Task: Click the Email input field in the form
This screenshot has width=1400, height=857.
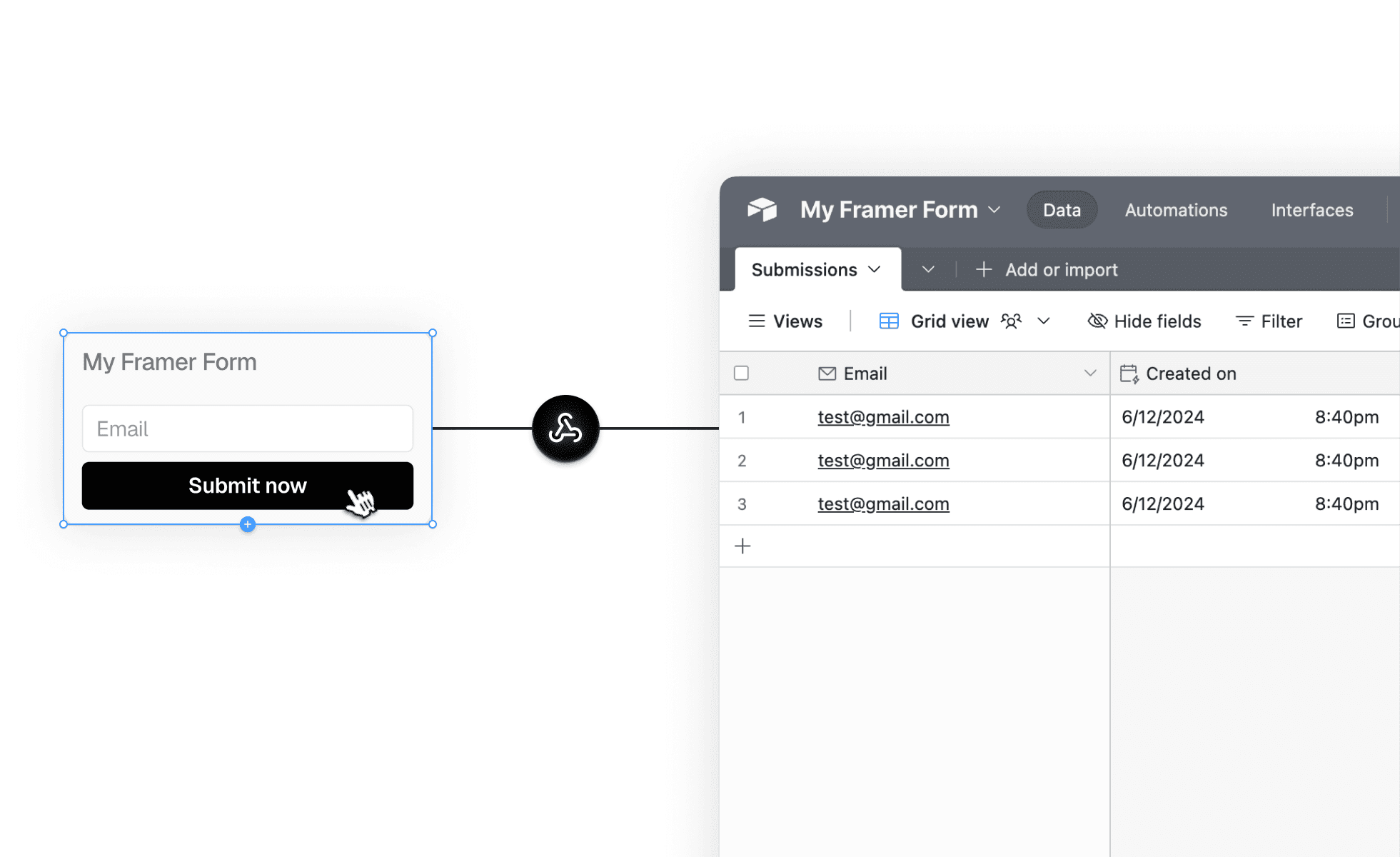Action: coord(248,428)
